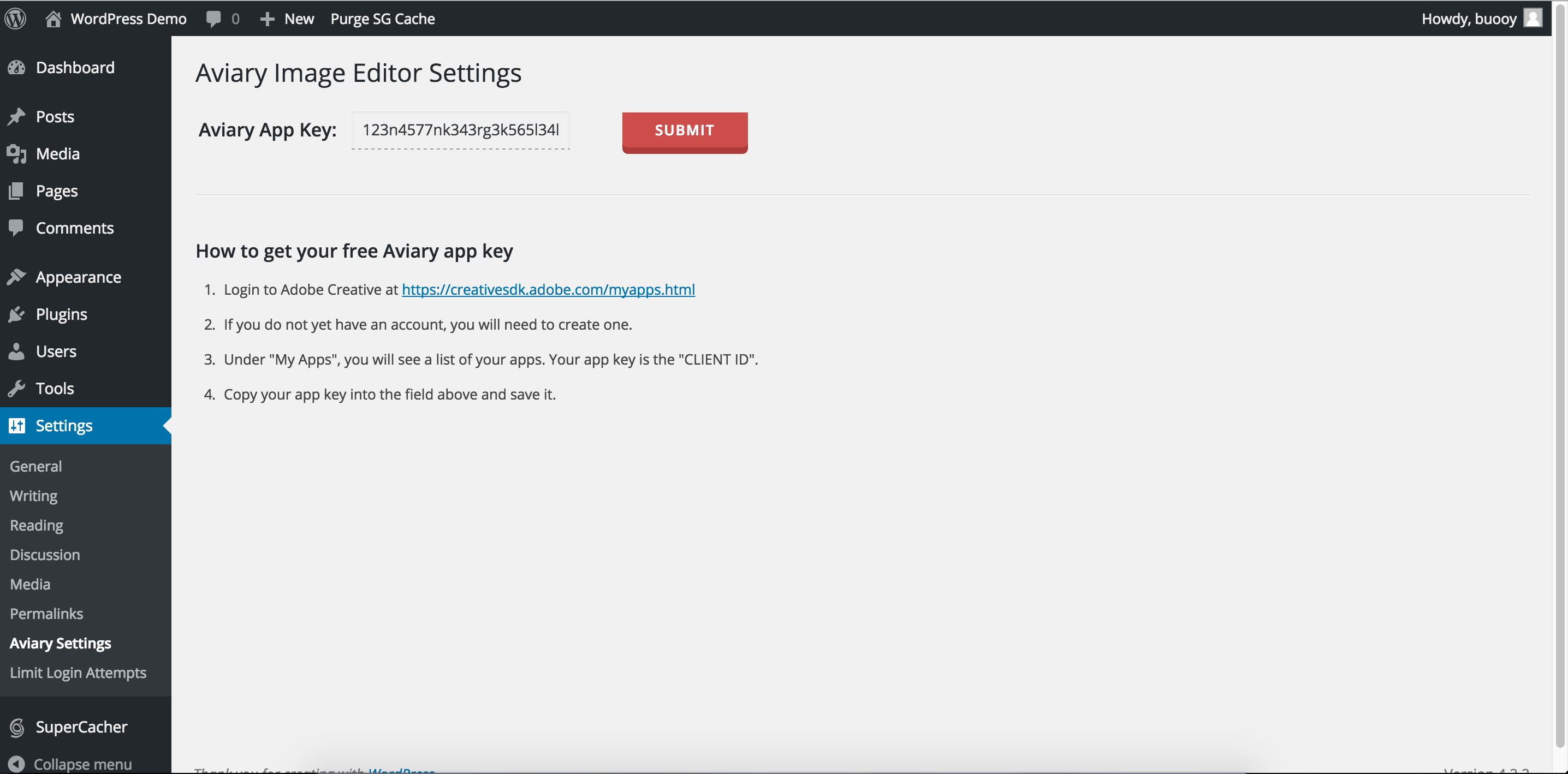Click the 'Aviary Image Editor Settings' heading
Image resolution: width=1568 pixels, height=774 pixels.
tap(359, 73)
